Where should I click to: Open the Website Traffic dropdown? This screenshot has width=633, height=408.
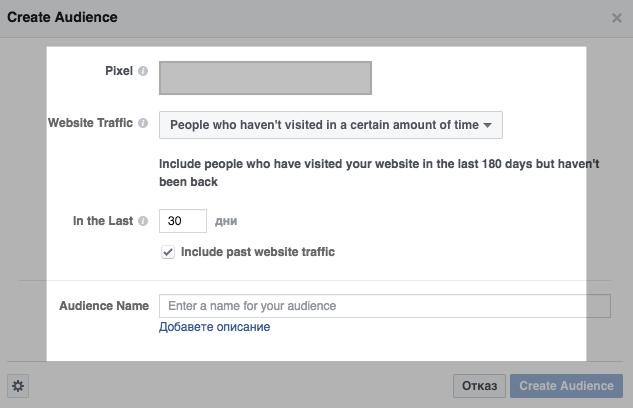[331, 125]
